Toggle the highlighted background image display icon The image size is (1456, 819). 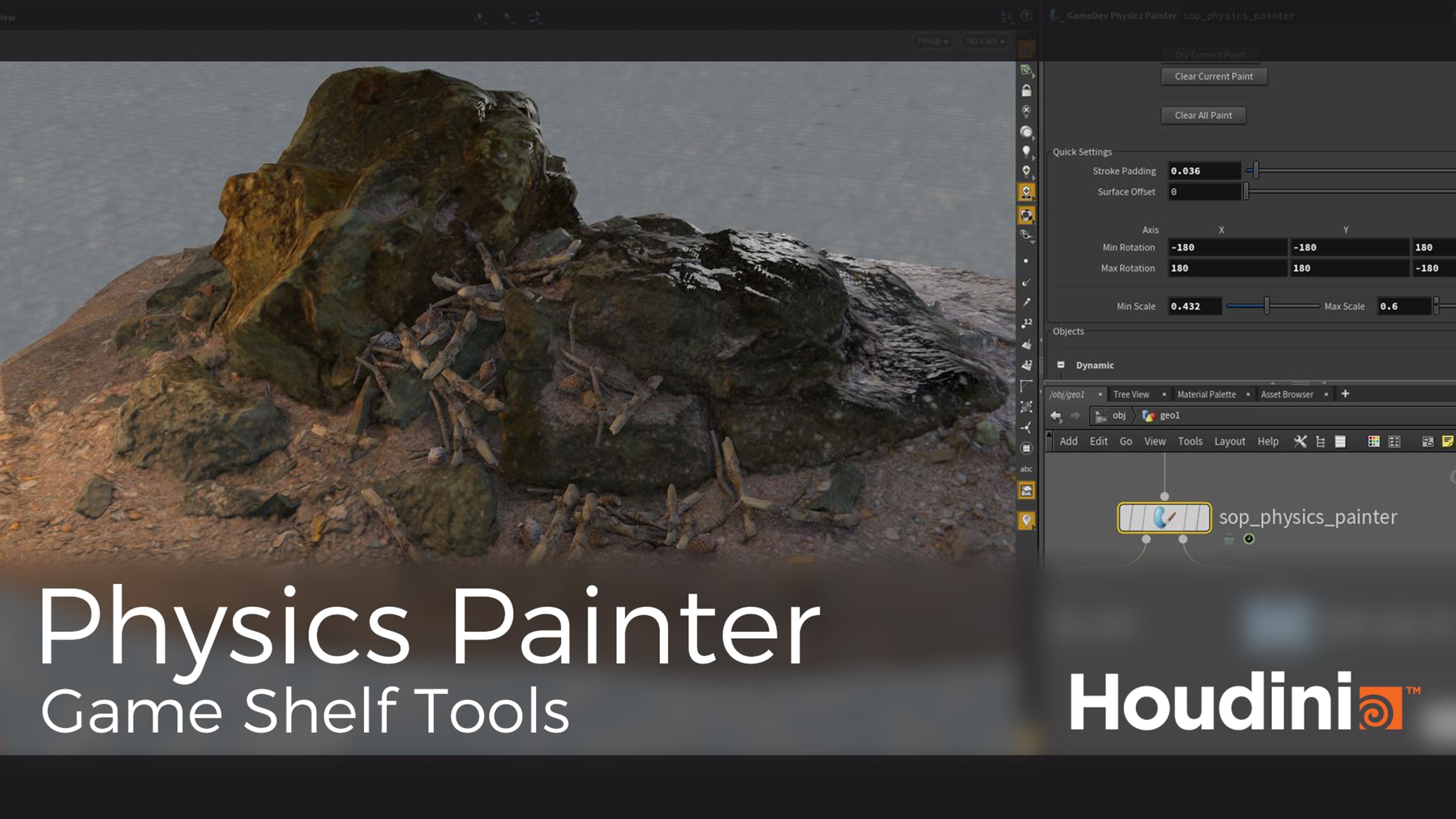coord(1026,491)
